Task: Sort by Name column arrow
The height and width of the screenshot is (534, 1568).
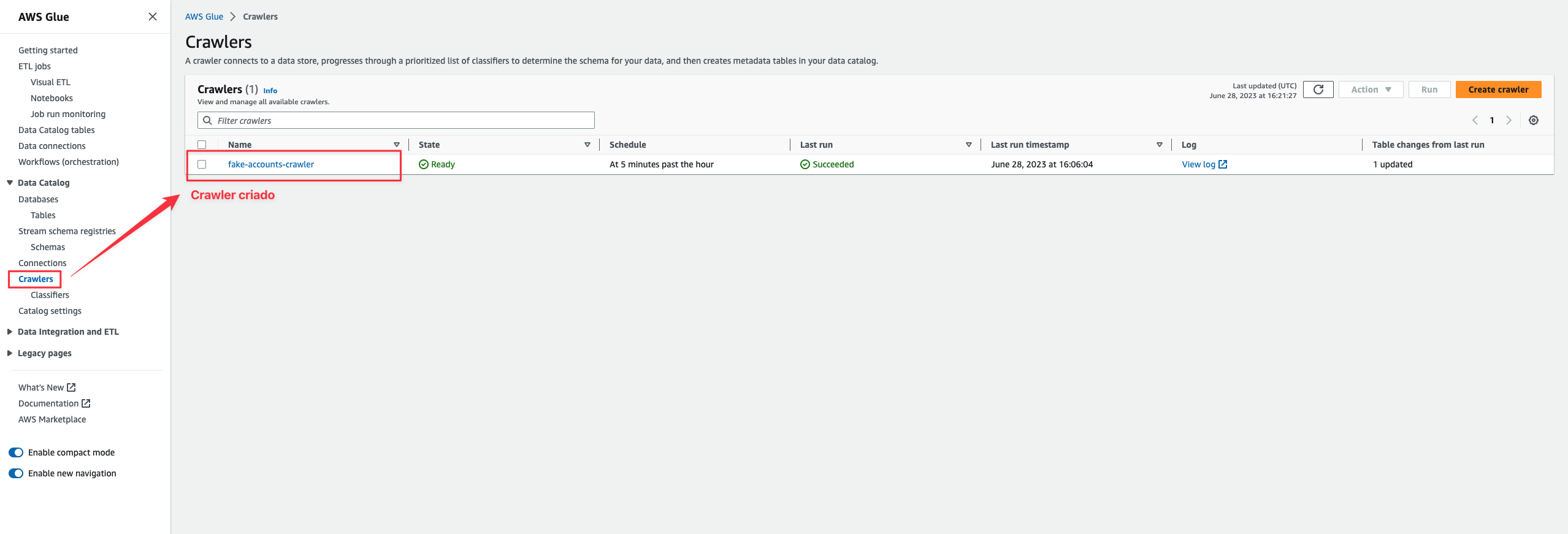Action: pyautogui.click(x=397, y=145)
